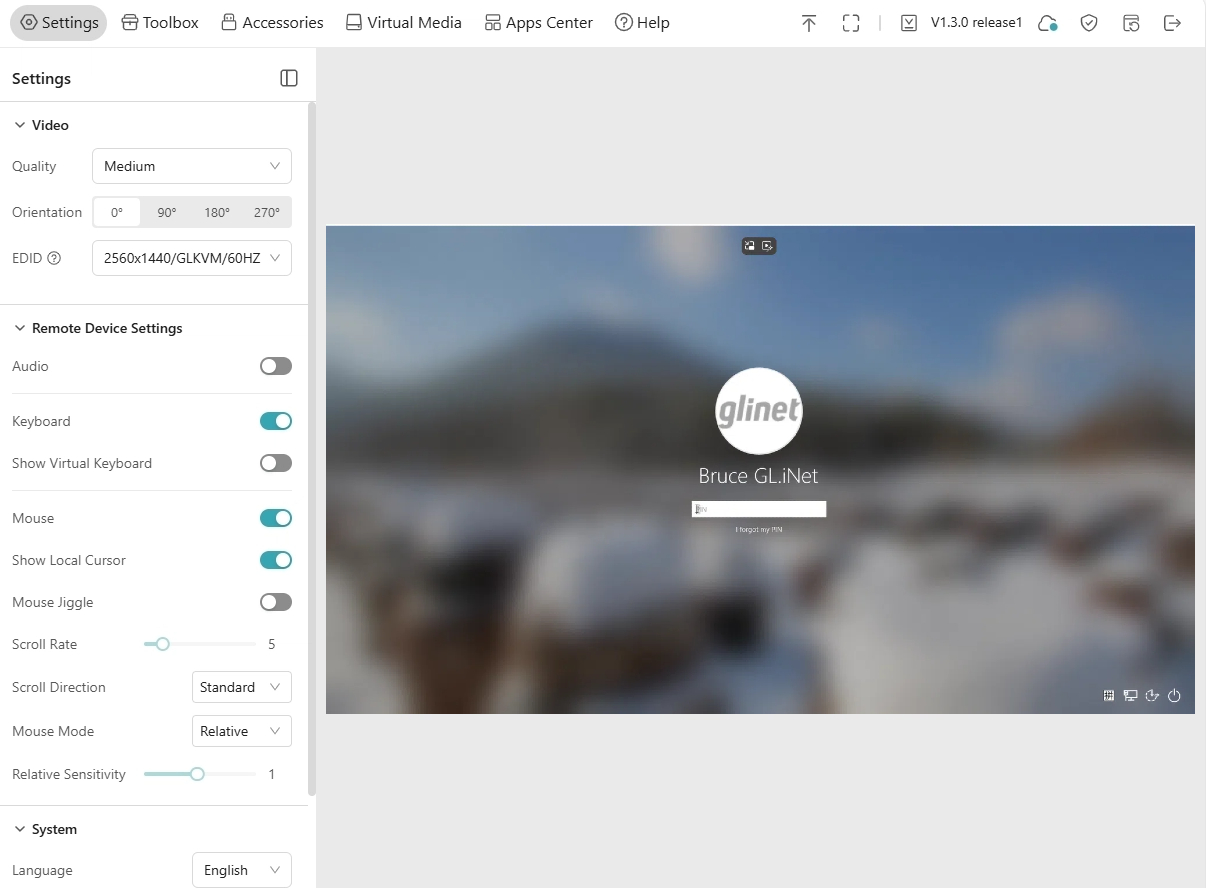Viewport: 1206px width, 888px height.
Task: Click the picture-in-picture icon on video overlay
Action: [750, 246]
